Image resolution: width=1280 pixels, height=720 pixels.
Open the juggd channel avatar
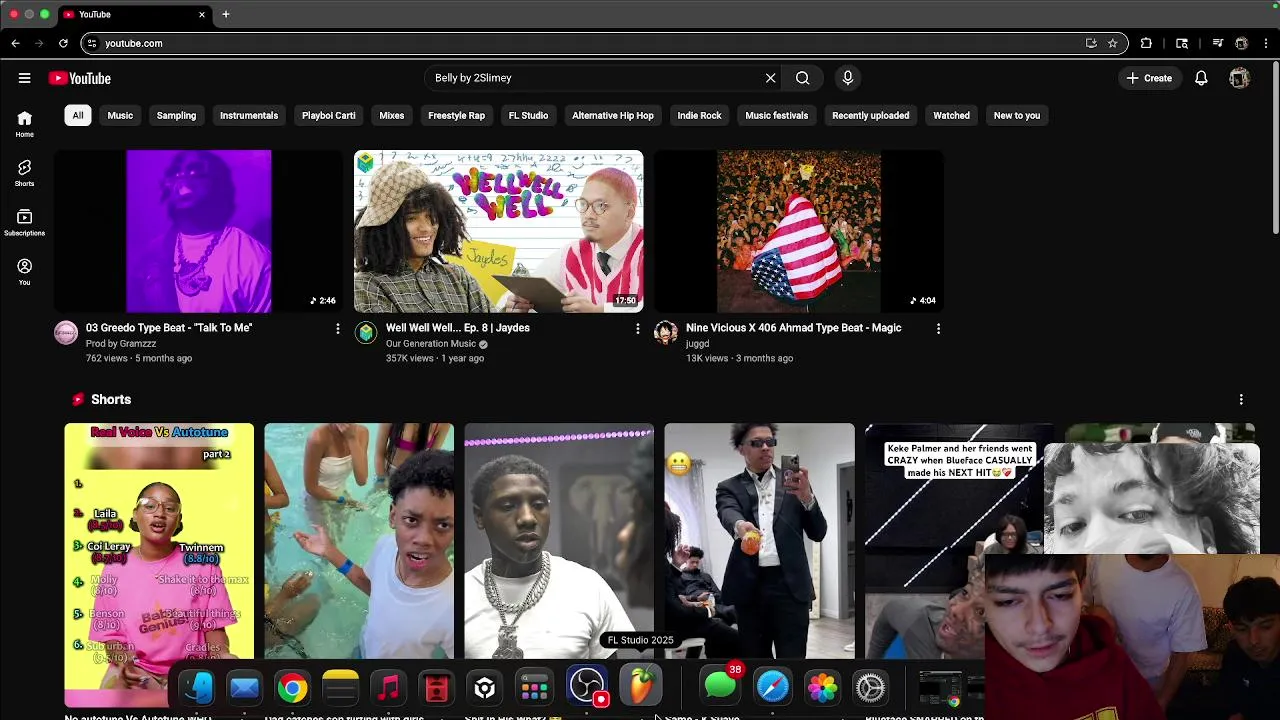click(x=666, y=333)
